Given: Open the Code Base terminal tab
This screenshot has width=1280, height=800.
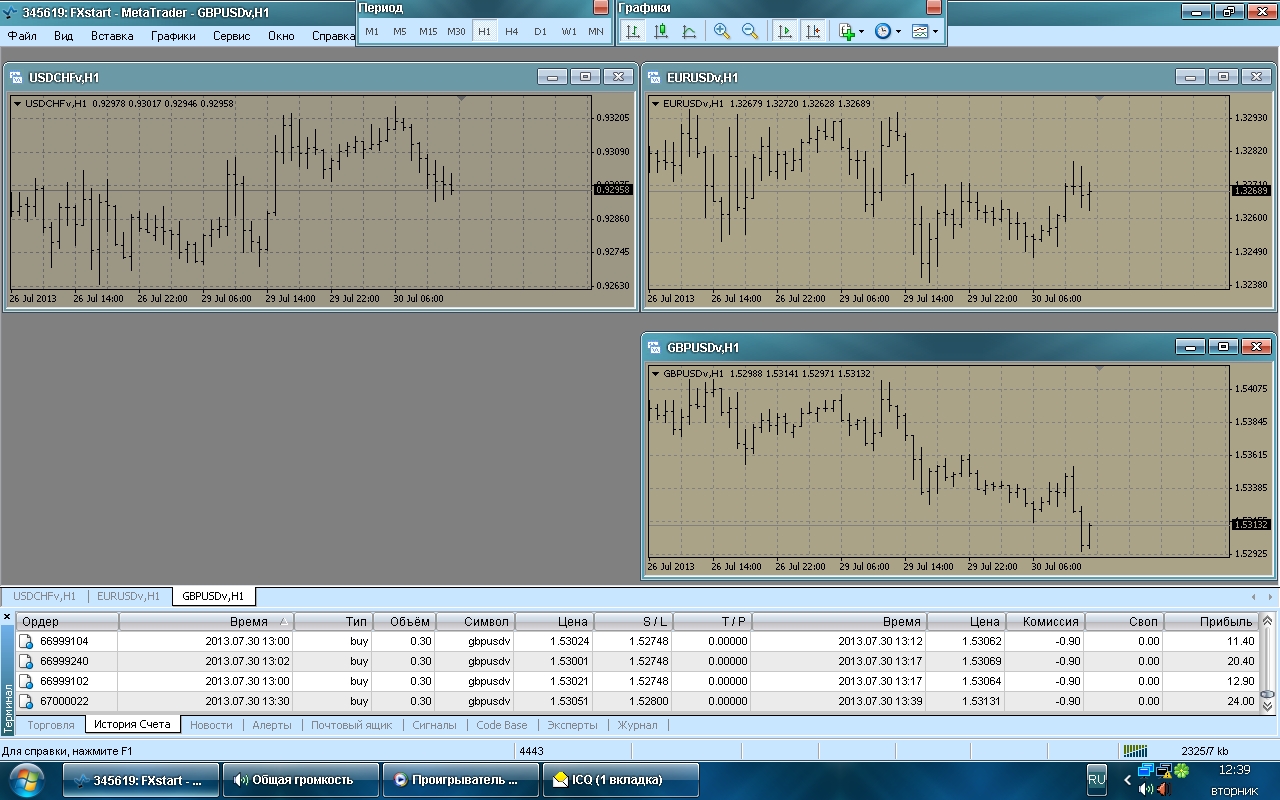Looking at the screenshot, I should (x=502, y=725).
